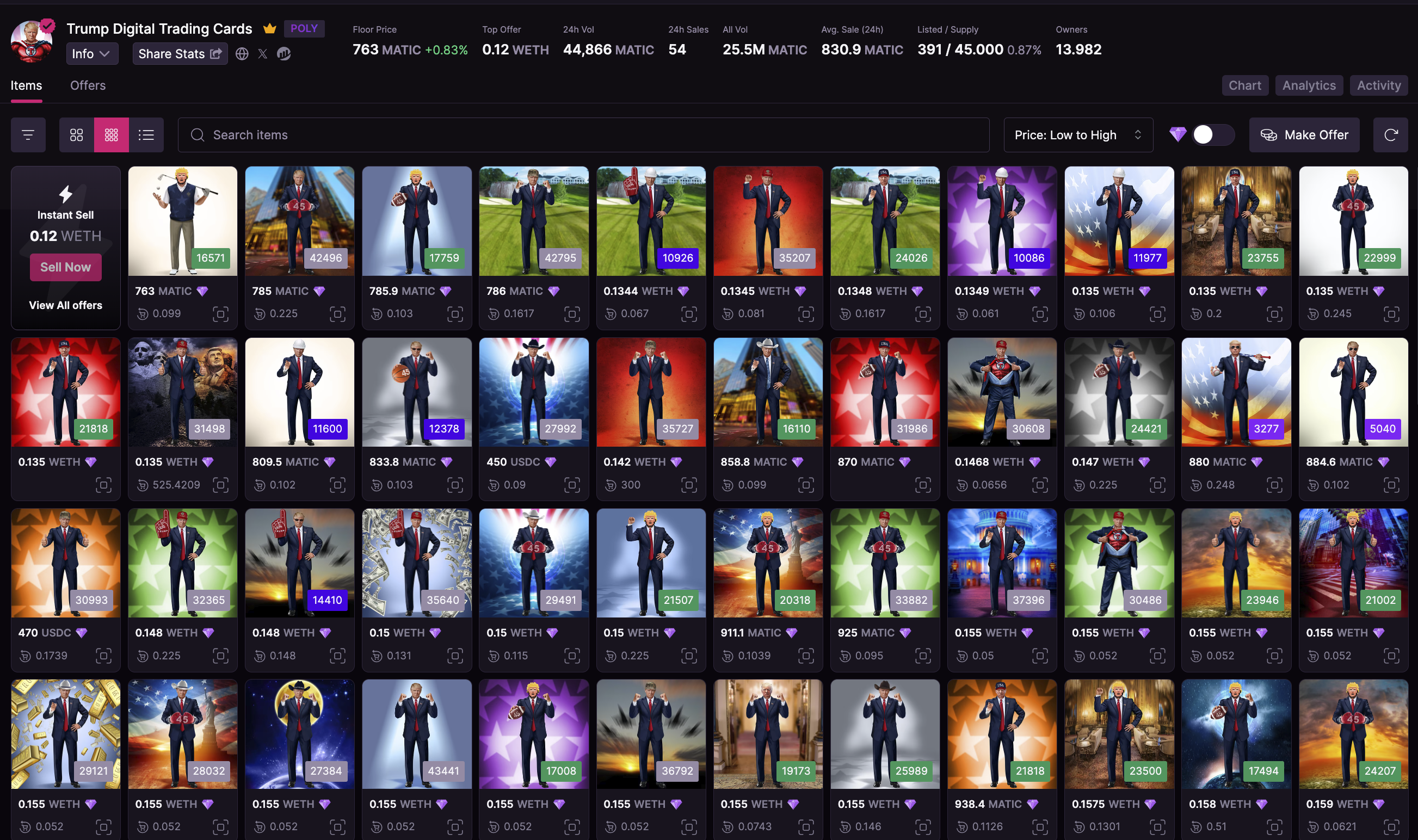Image resolution: width=1418 pixels, height=840 pixels.
Task: Open the full moon cowboy card 27384
Action: click(299, 734)
